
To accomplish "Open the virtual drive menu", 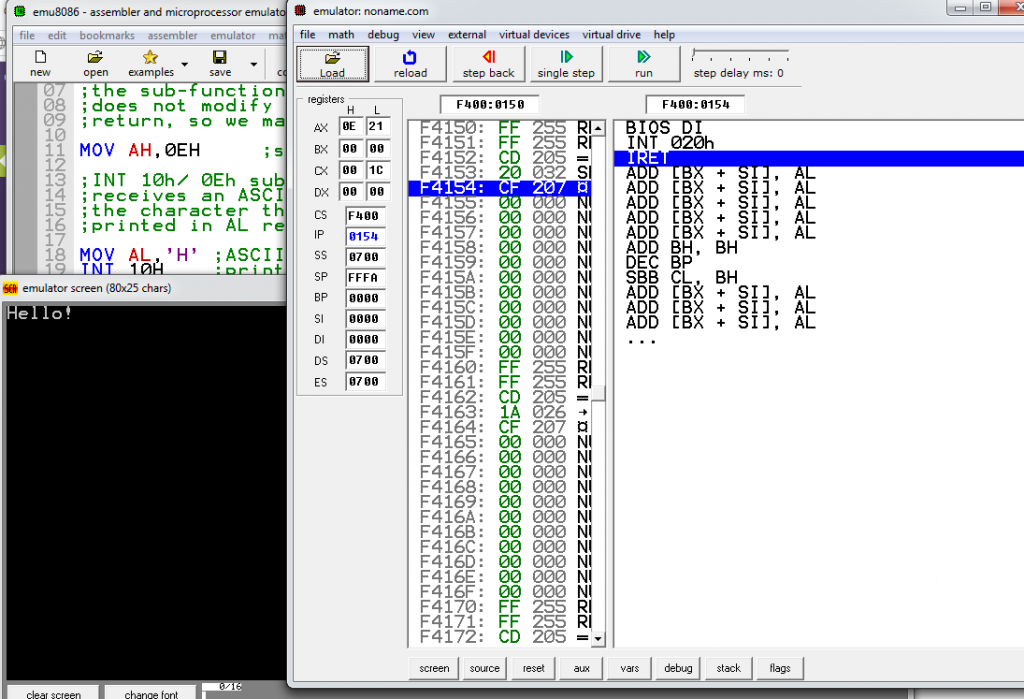I will (611, 35).
